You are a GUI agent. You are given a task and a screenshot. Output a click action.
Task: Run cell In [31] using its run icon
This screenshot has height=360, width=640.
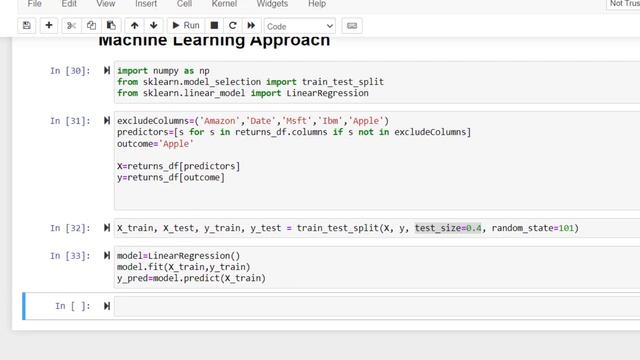point(107,121)
